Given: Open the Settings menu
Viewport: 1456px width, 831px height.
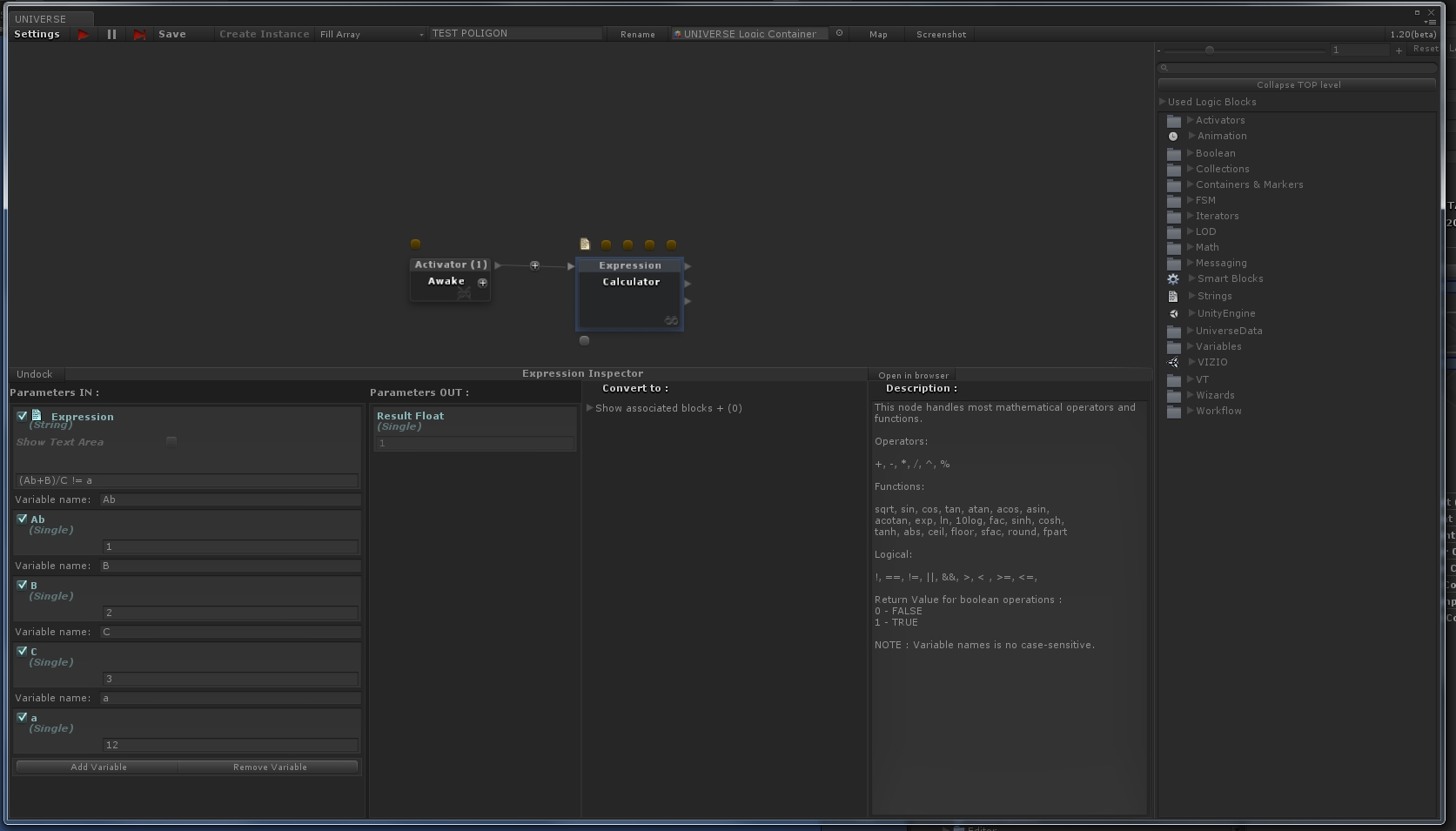Looking at the screenshot, I should [x=37, y=35].
